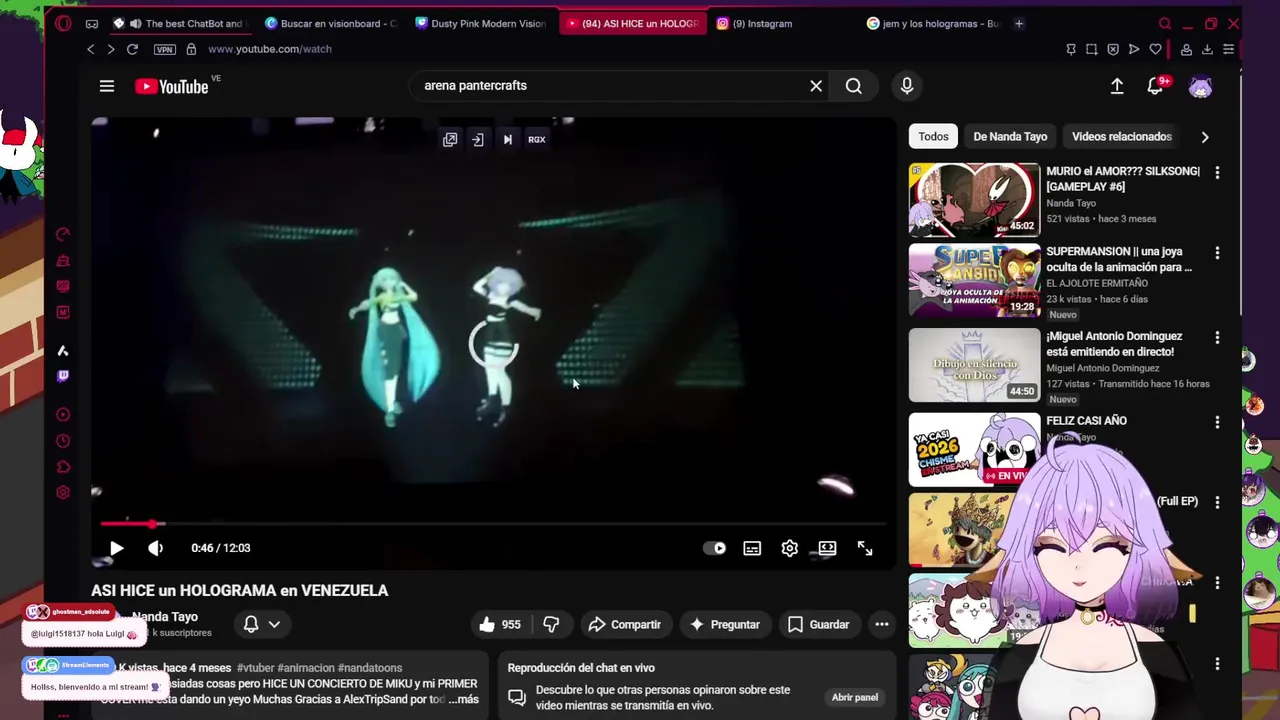Click the RGX video enhancer button
The height and width of the screenshot is (720, 1280).
point(537,140)
